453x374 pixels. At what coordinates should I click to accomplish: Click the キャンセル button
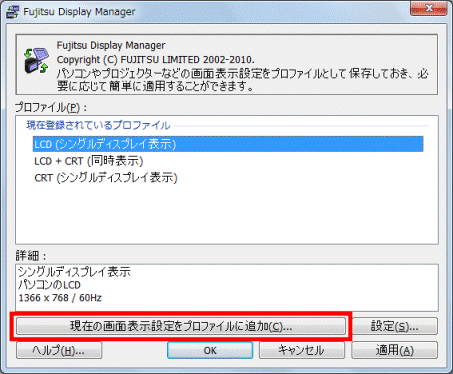(x=302, y=350)
